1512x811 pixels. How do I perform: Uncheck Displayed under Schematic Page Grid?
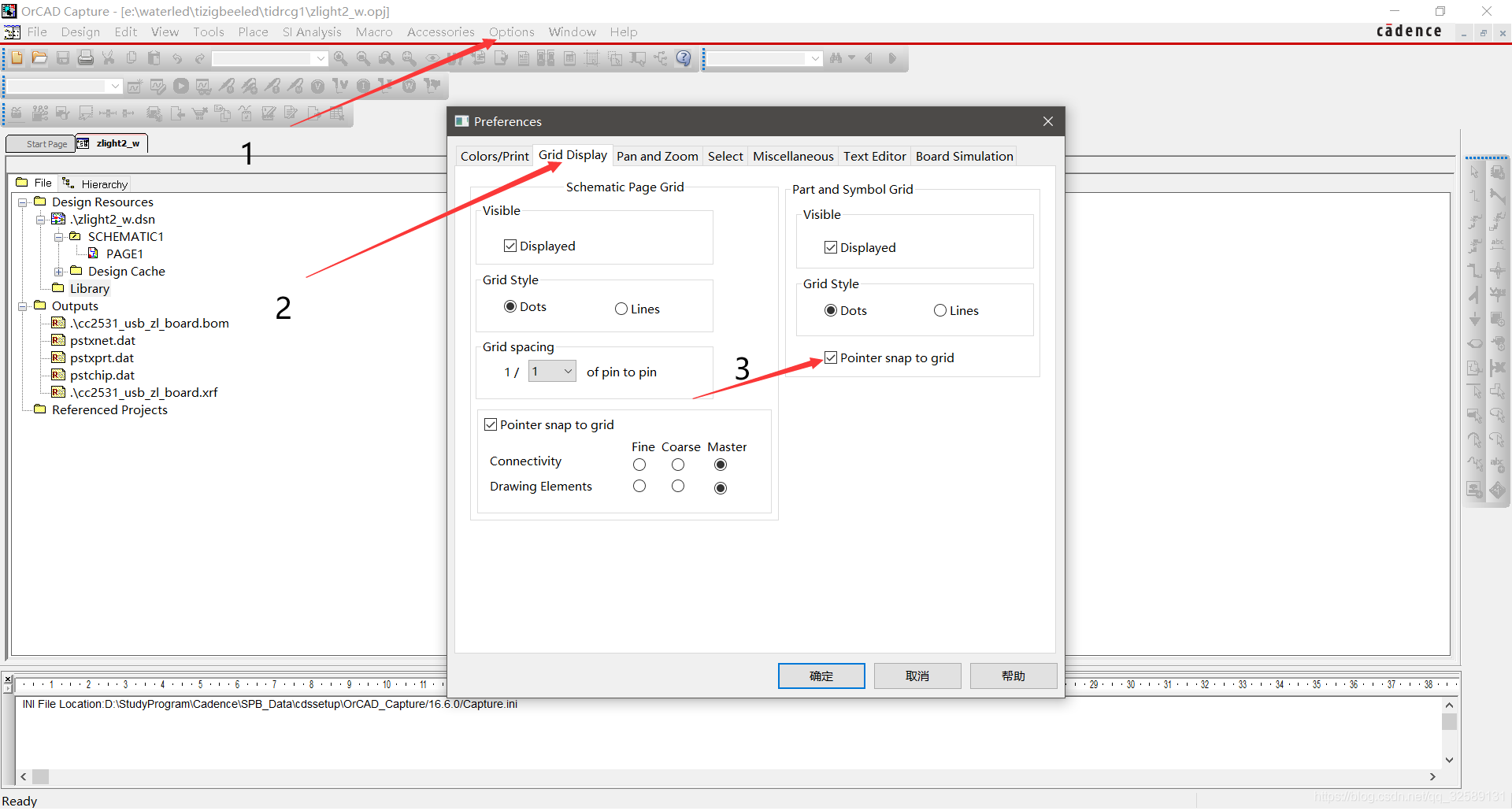[510, 246]
